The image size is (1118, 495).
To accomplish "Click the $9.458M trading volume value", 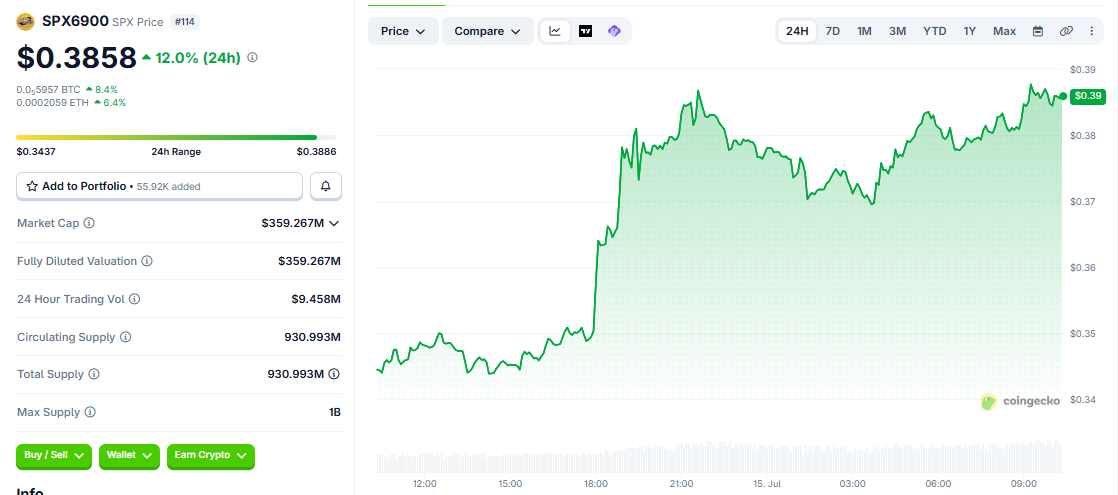I will tap(316, 299).
